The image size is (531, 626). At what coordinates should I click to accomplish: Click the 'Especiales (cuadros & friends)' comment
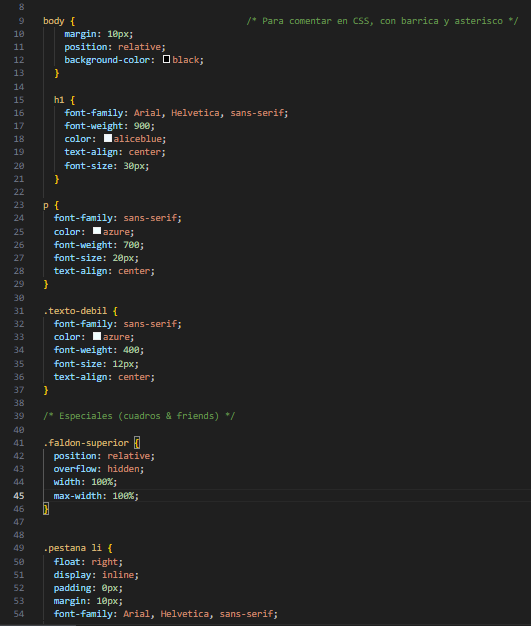coord(139,416)
